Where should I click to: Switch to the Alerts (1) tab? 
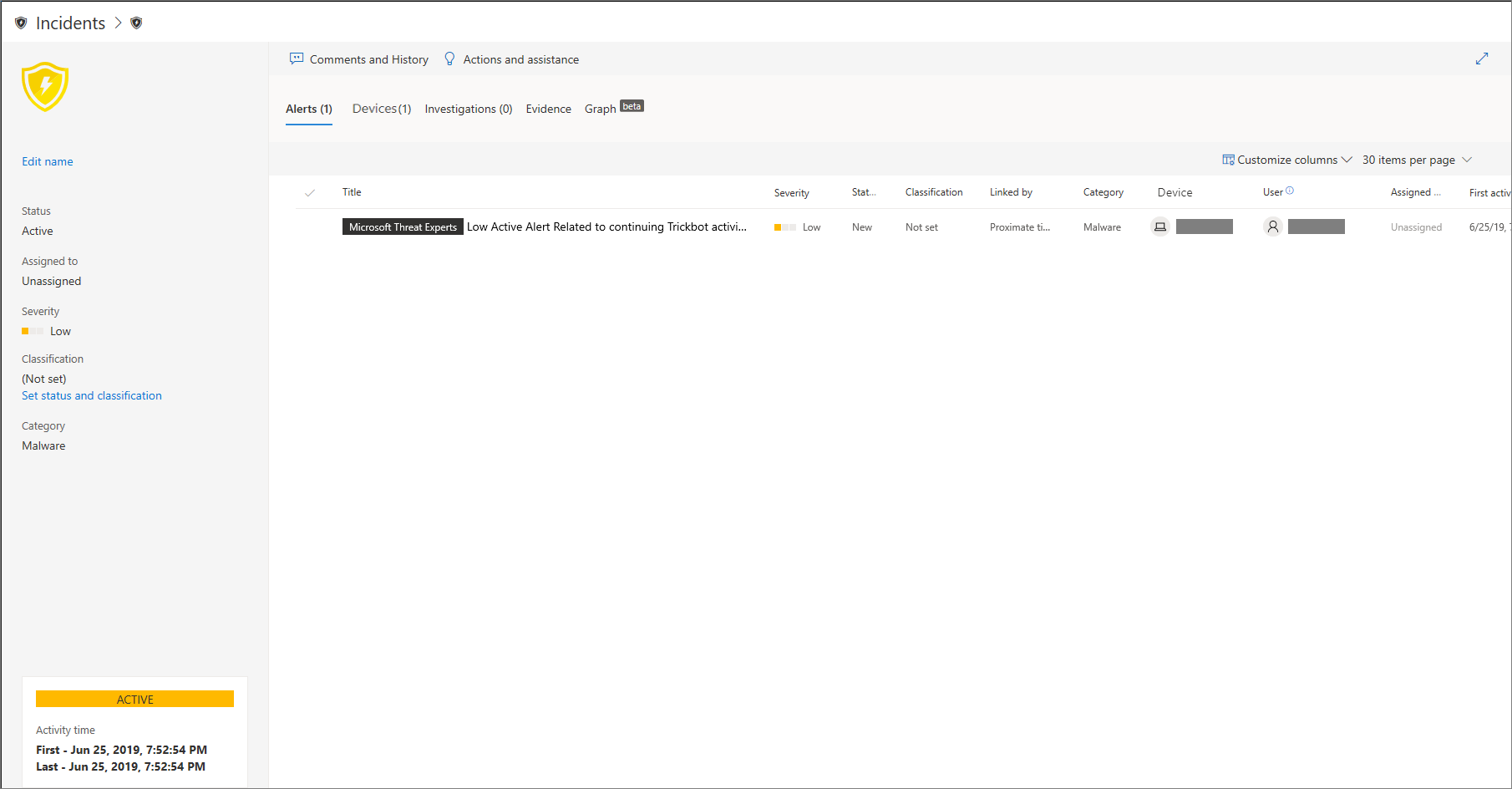(x=309, y=109)
